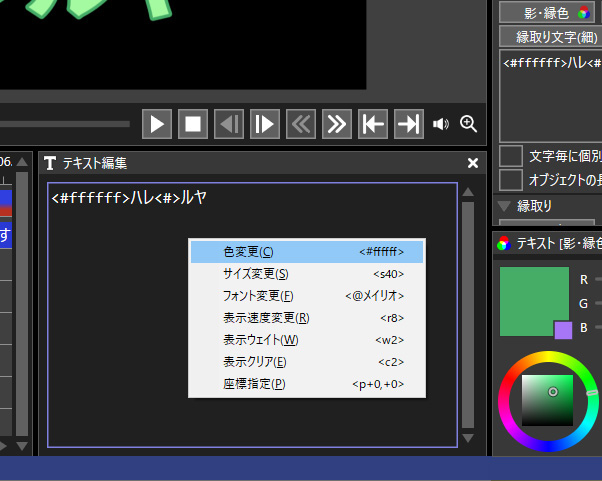Click the seek bar above the timeline
602x481 pixels.
64,124
